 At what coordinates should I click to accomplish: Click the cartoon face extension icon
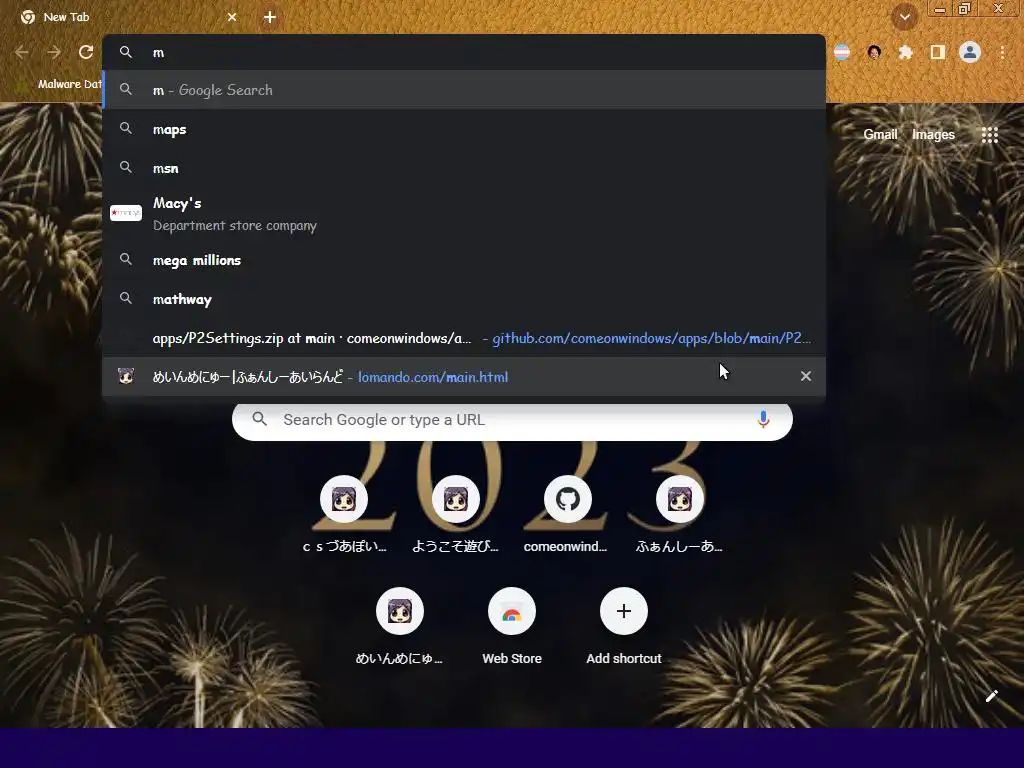pyautogui.click(x=874, y=52)
